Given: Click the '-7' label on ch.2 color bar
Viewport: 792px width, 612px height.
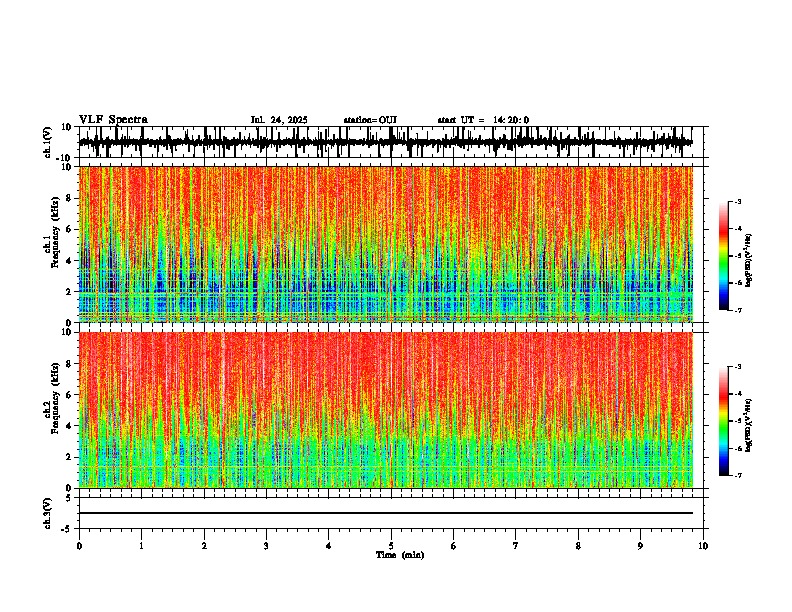Looking at the screenshot, I should 737,475.
